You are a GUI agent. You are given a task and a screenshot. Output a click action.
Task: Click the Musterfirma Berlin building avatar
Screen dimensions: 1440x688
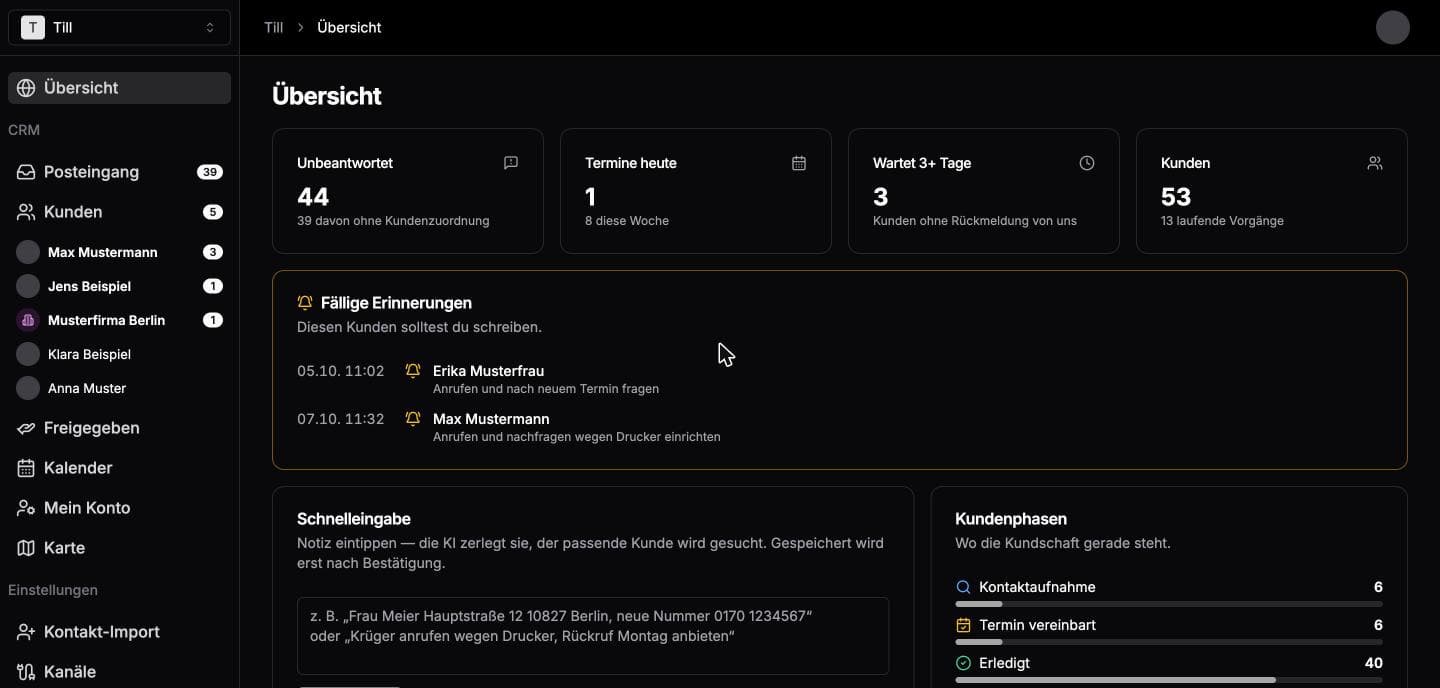tap(28, 320)
